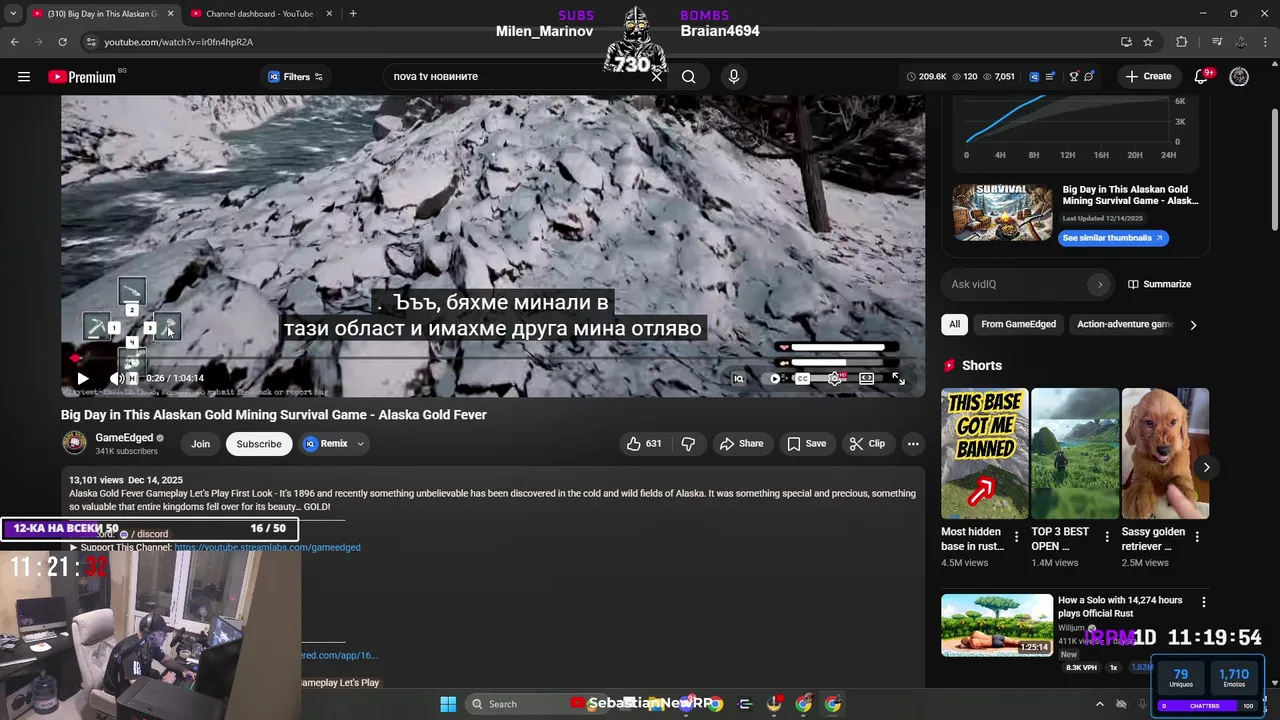Screen dimensions: 1280x720
Task: Open Windows Start menu
Action: (x=448, y=704)
